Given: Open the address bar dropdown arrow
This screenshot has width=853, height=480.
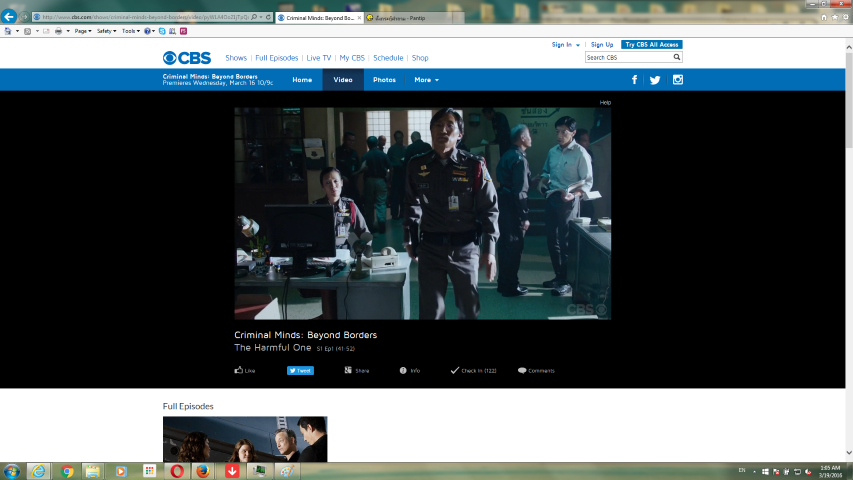Looking at the screenshot, I should tap(261, 17).
